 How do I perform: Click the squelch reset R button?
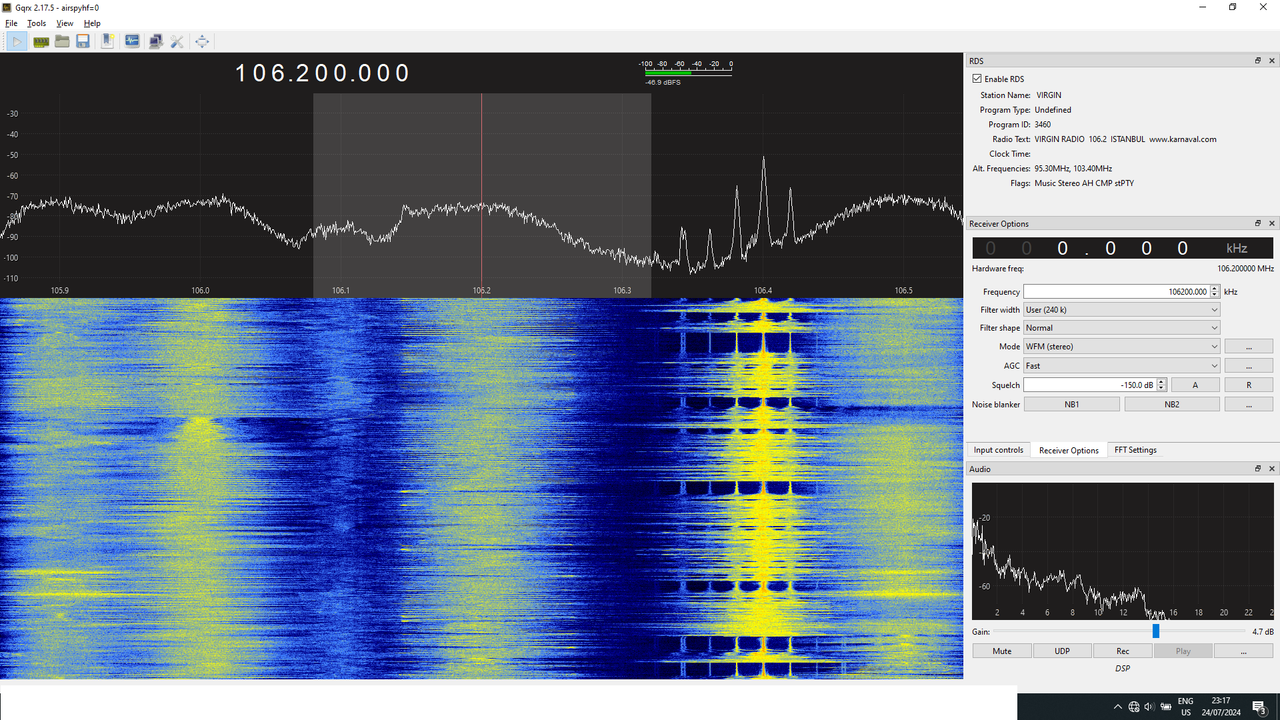[1249, 385]
